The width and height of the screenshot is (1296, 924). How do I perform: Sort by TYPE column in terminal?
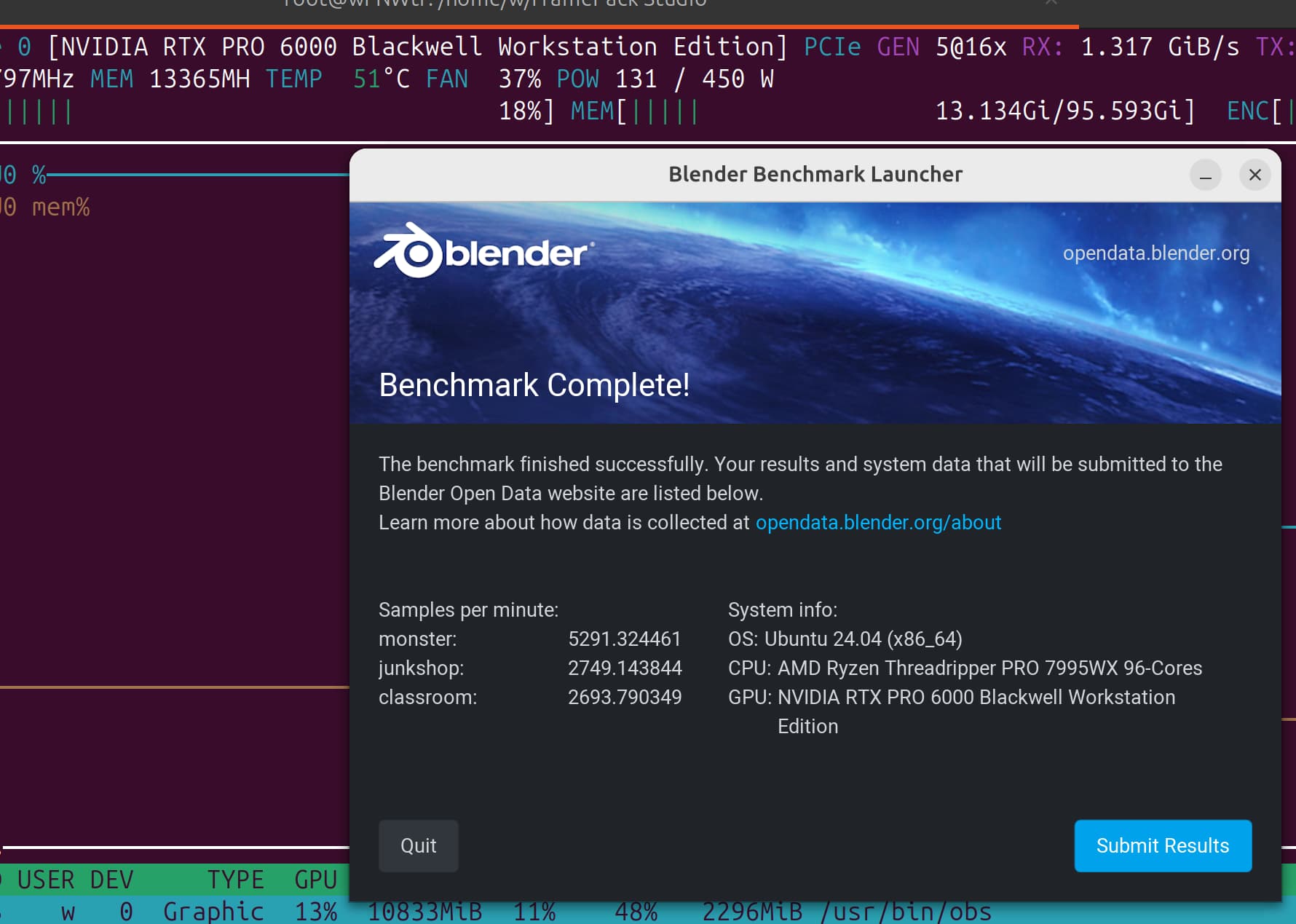click(x=235, y=880)
